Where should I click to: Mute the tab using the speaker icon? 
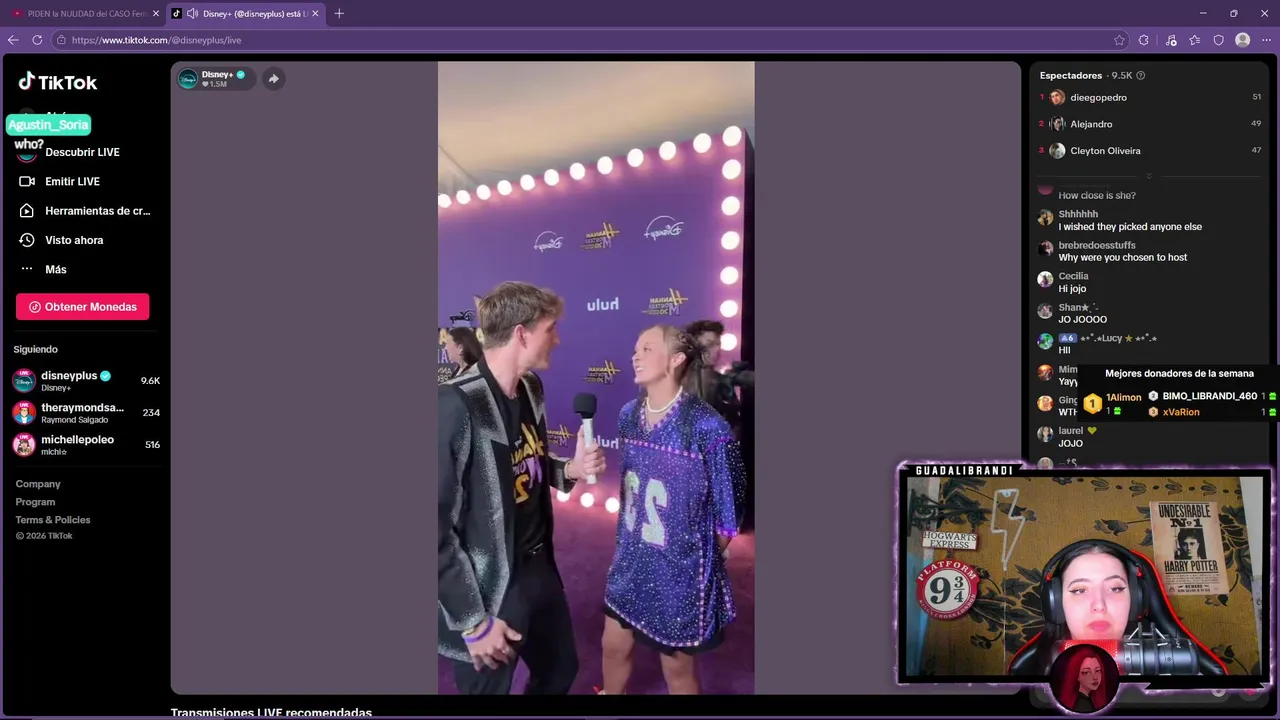point(192,14)
